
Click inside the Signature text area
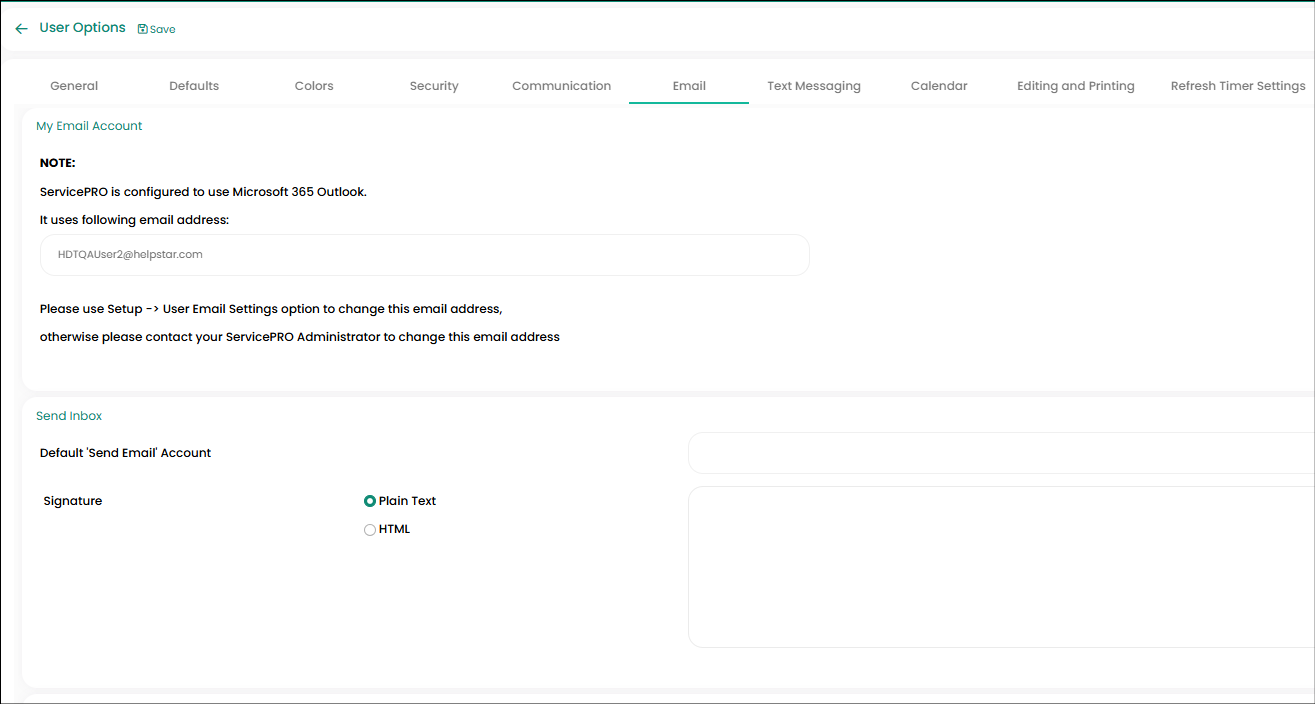(1001, 567)
